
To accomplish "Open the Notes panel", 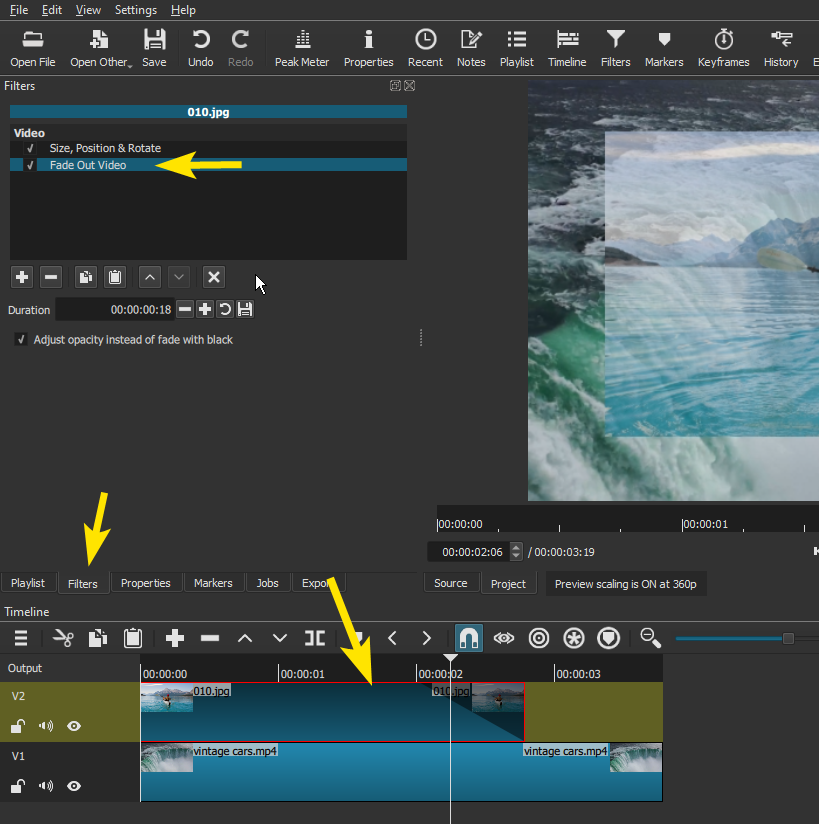I will (471, 49).
